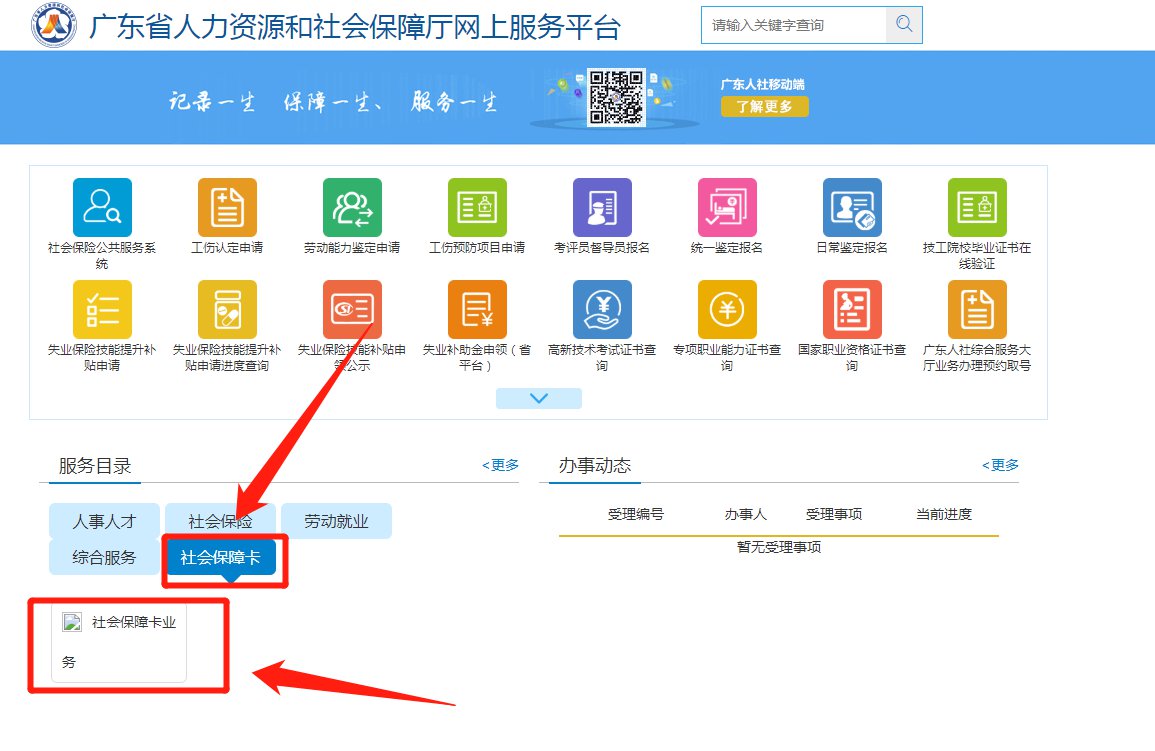Click the keyword search input field
Screen dimensions: 1155x751
pos(794,25)
